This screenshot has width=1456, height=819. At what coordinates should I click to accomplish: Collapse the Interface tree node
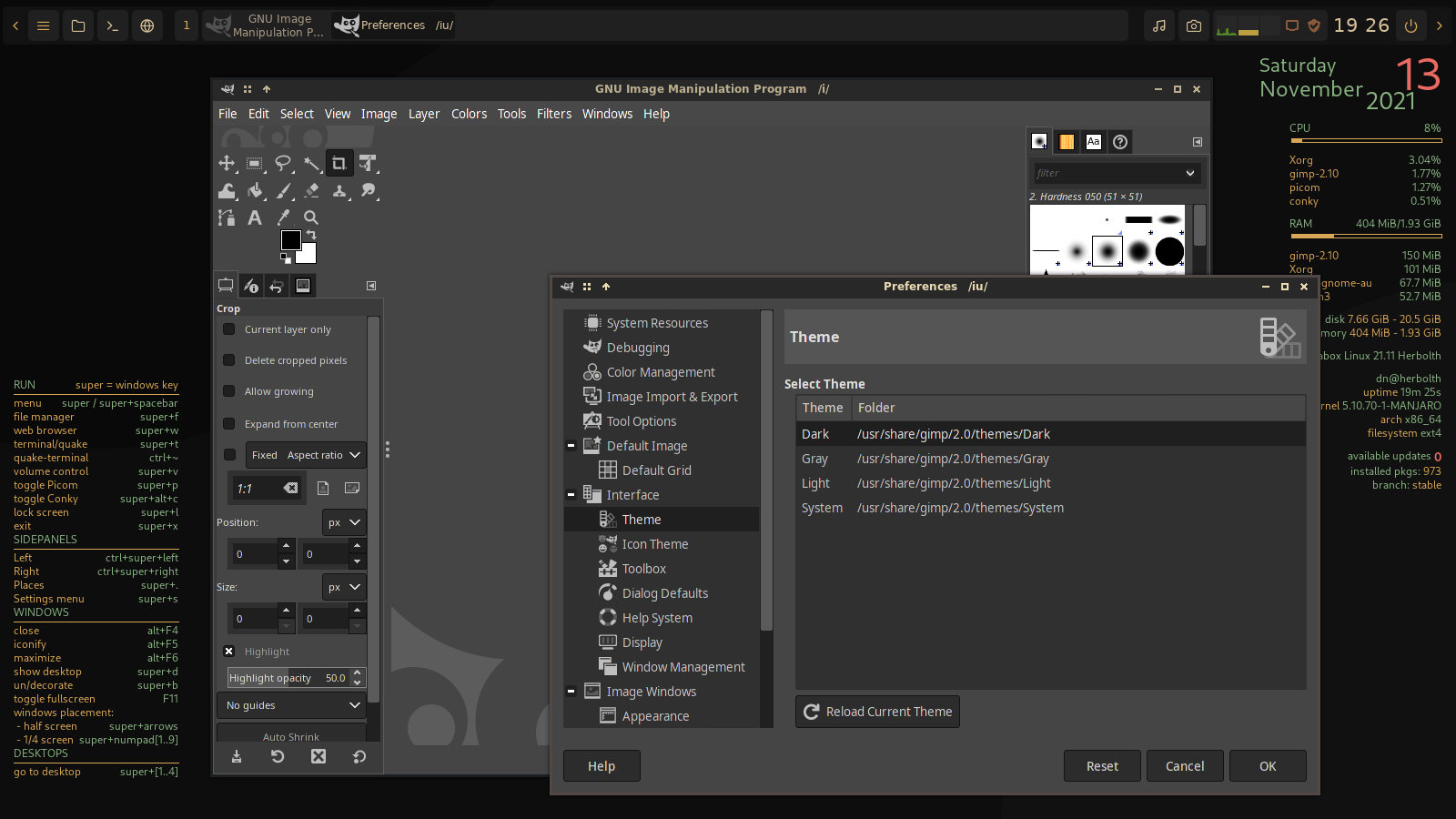pyautogui.click(x=571, y=495)
